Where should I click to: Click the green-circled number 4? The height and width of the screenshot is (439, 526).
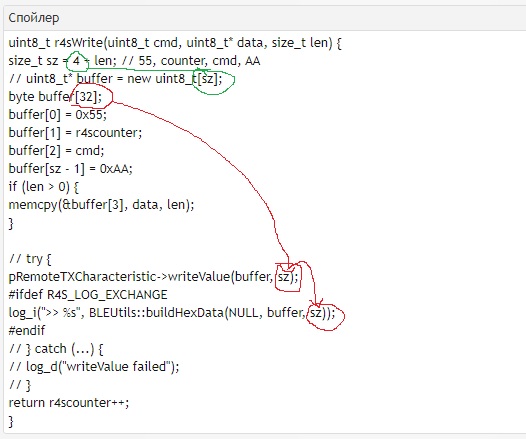tap(76, 61)
